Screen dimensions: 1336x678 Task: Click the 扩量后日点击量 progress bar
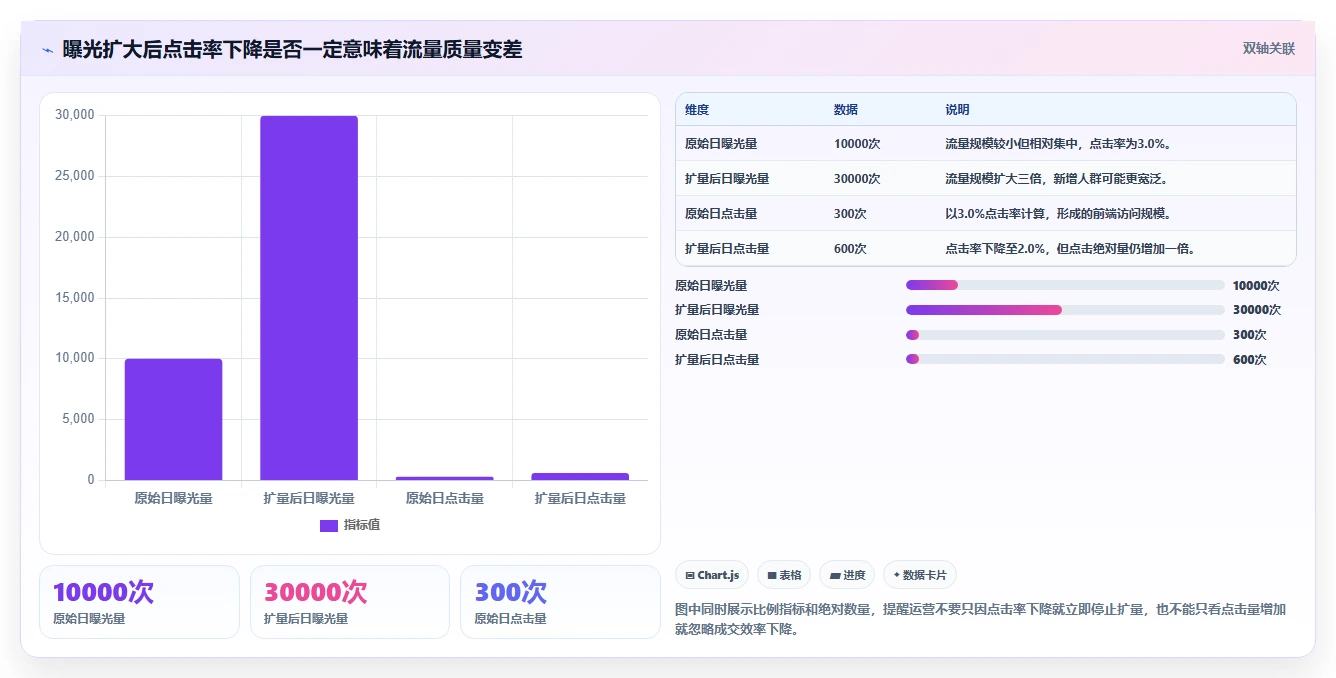point(1065,359)
